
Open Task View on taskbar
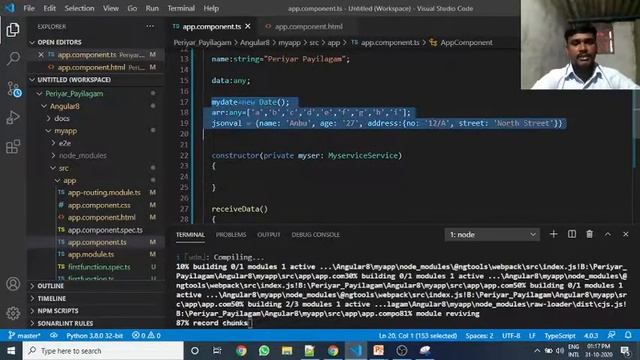tap(217, 351)
